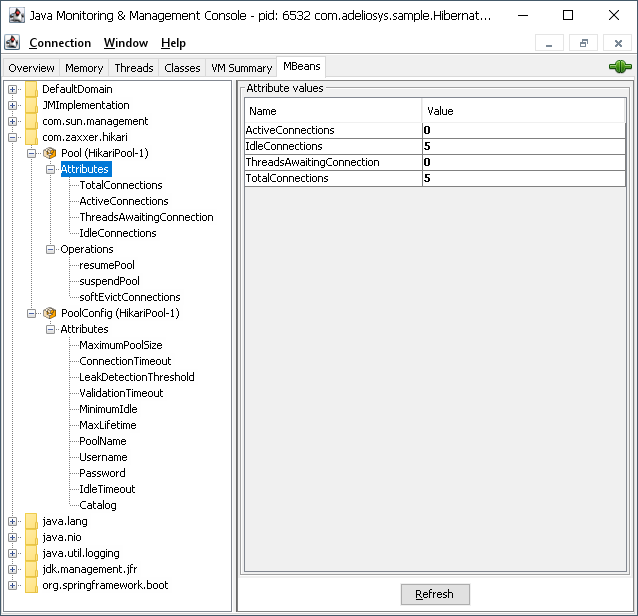
Task: Select the MaximumPoolSize attribute
Action: [x=121, y=345]
